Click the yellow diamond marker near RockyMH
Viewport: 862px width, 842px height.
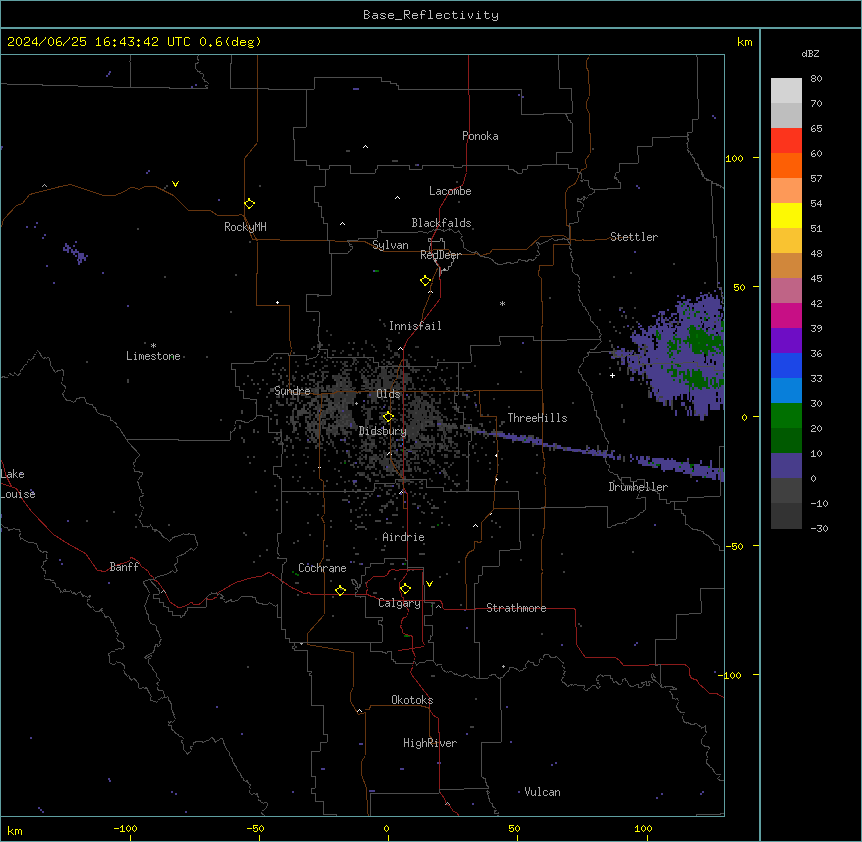click(250, 204)
